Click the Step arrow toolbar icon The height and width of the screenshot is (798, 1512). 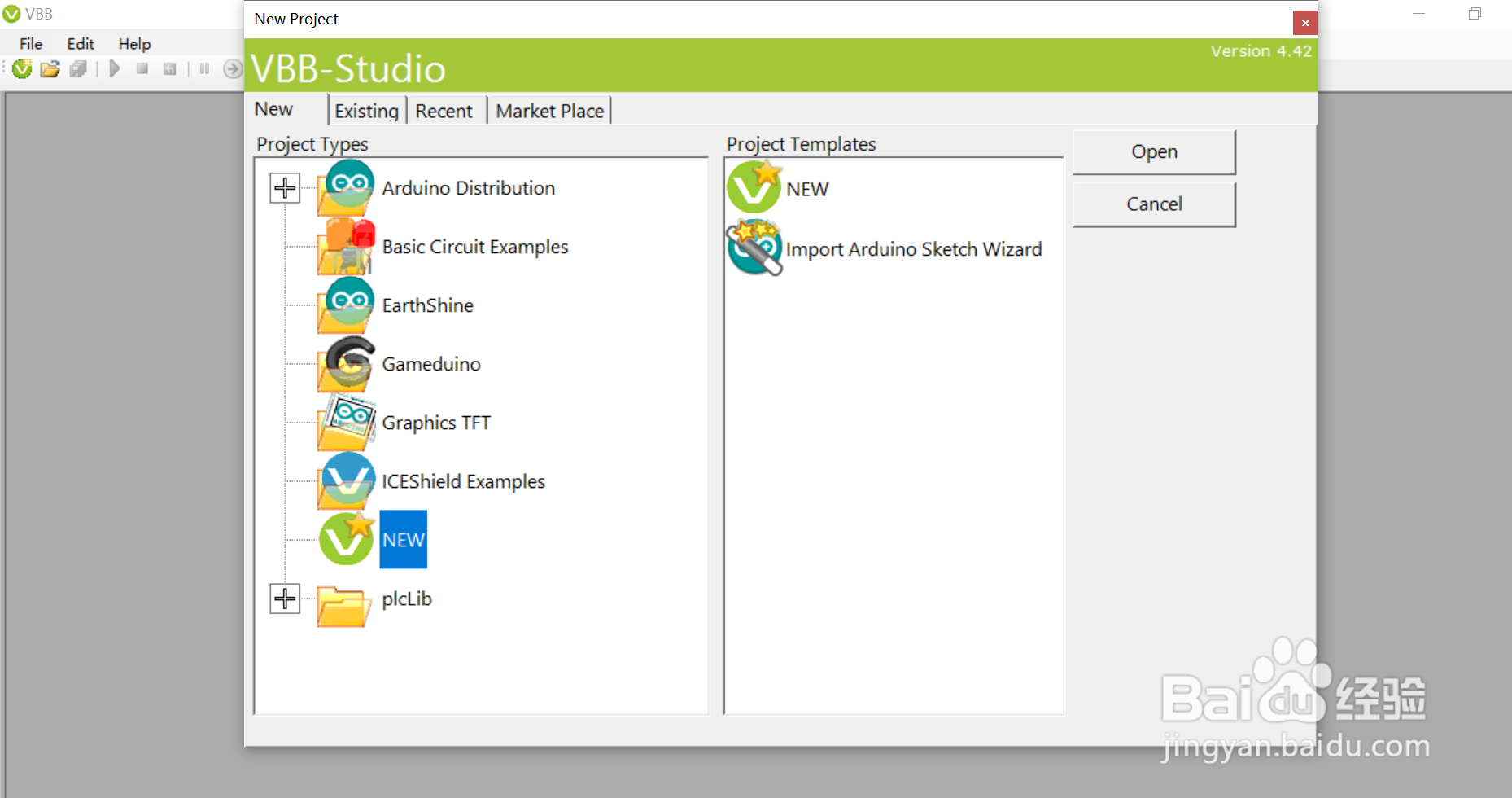pyautogui.click(x=233, y=69)
